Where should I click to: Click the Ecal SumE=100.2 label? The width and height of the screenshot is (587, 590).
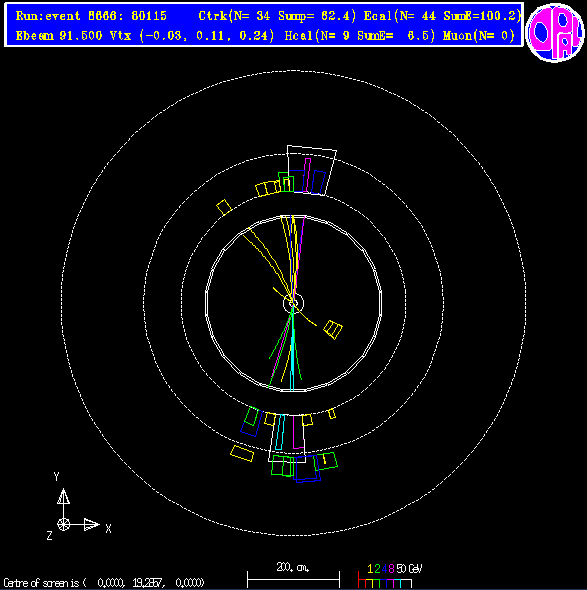[x=442, y=16]
